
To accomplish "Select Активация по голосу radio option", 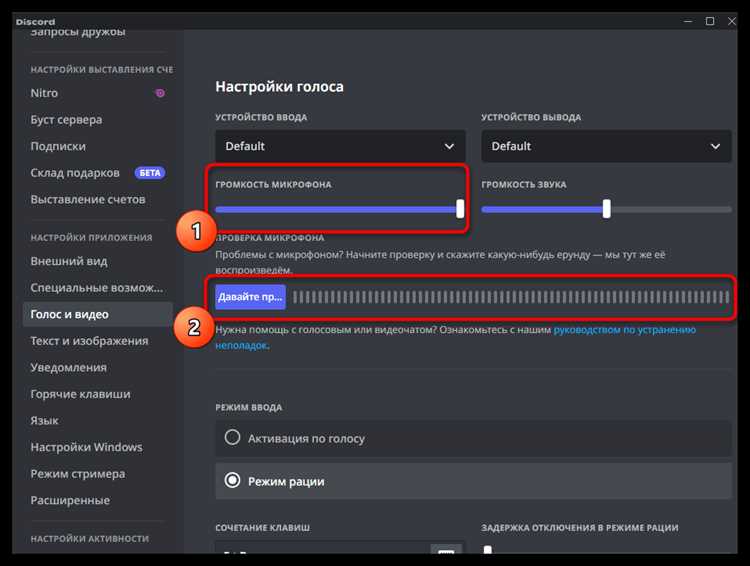I will tap(473, 438).
